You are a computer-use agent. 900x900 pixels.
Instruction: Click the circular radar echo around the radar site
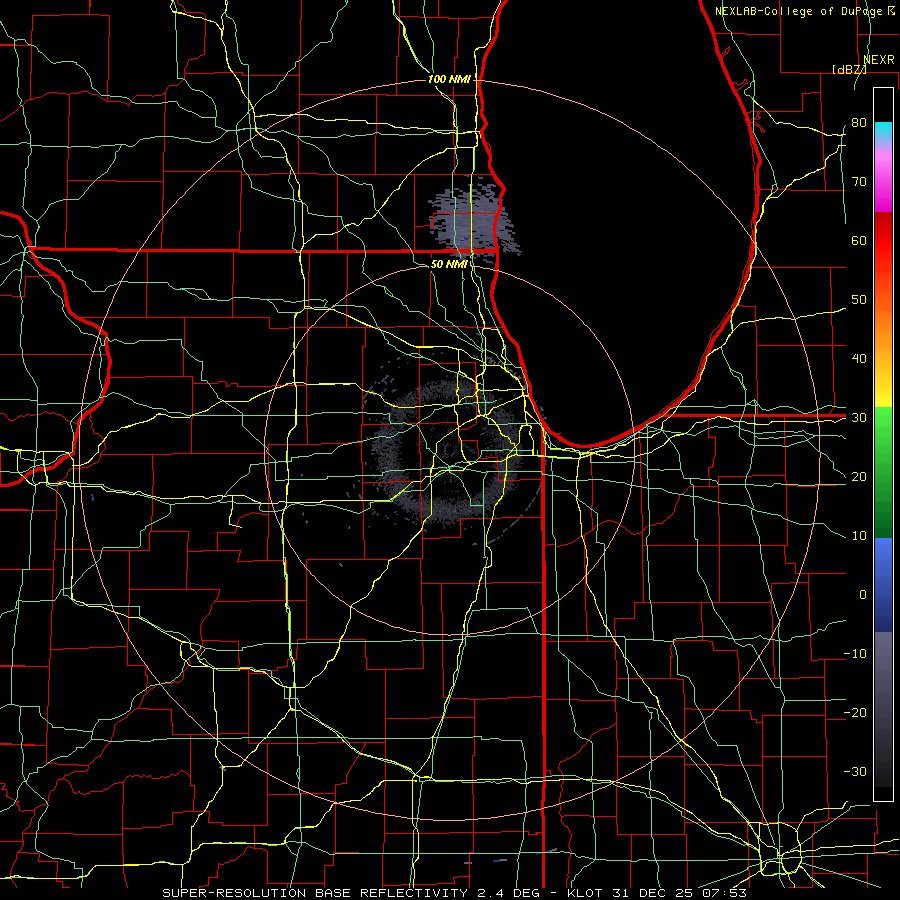449,451
